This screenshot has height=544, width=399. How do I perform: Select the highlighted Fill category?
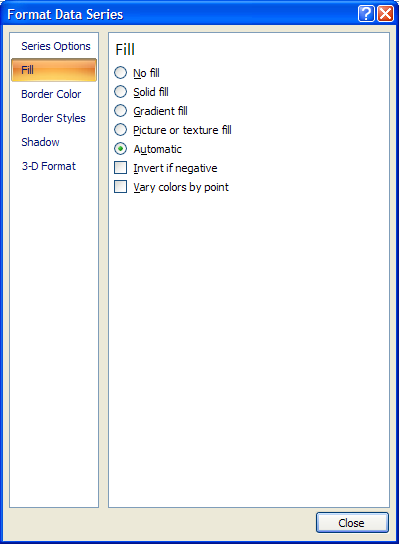54,70
